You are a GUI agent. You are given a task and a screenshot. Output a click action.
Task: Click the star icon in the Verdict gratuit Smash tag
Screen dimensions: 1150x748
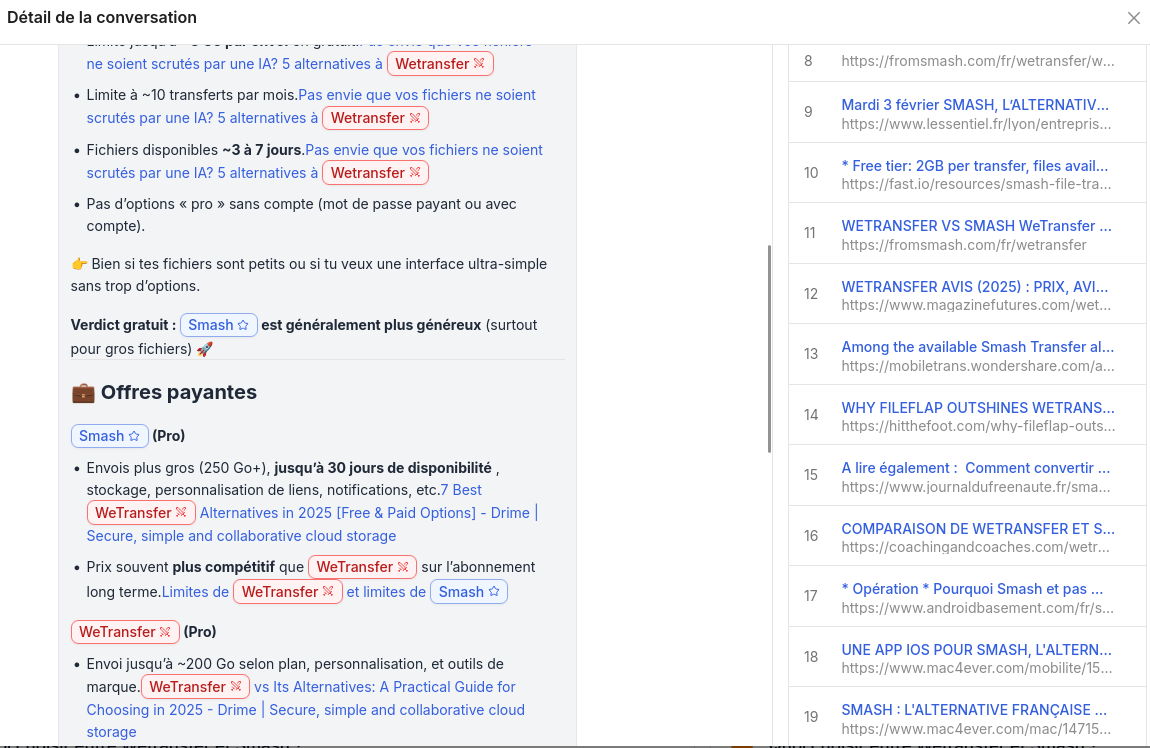click(x=243, y=325)
